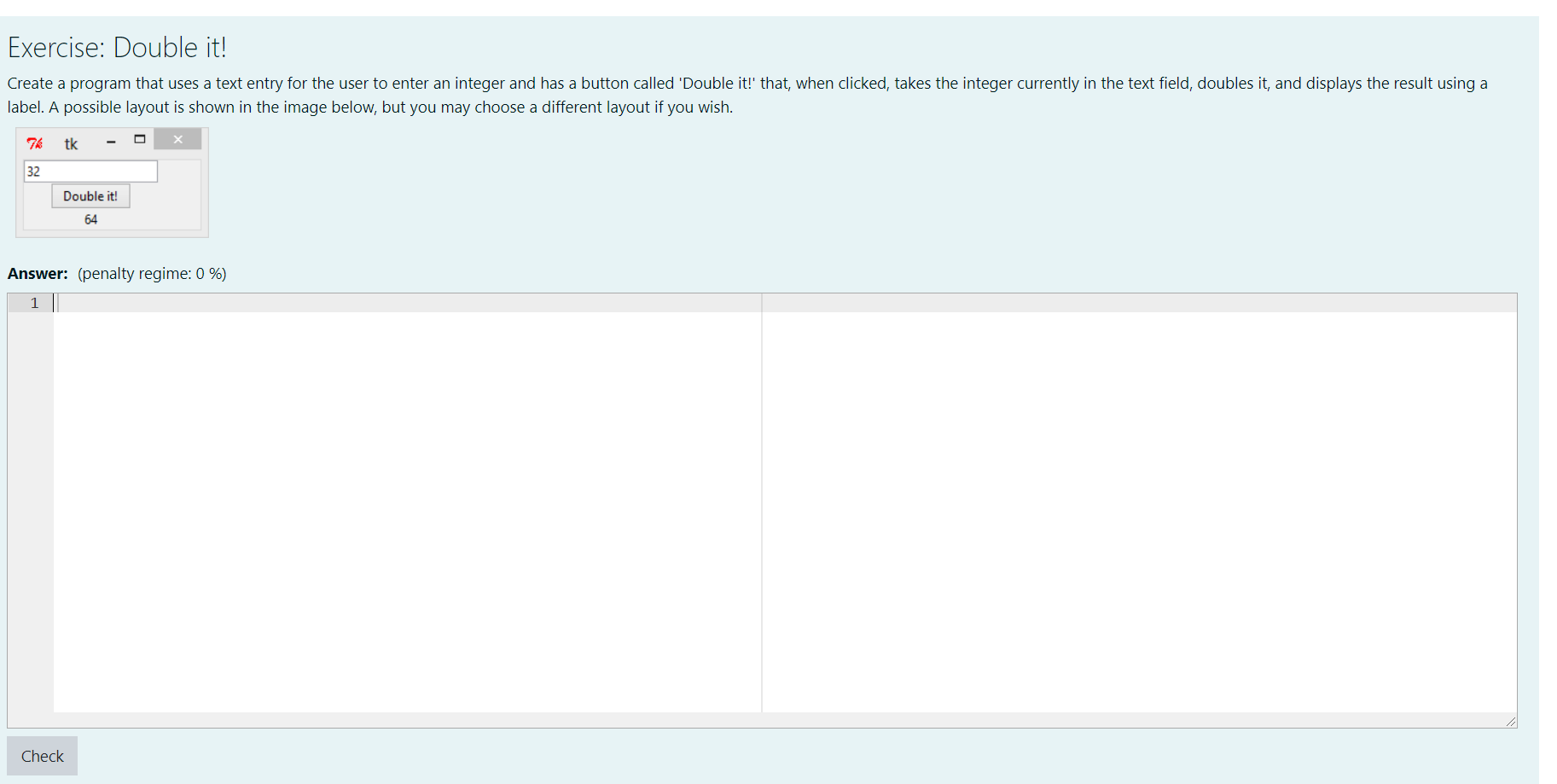
Task: Click the maximize icon in the tk preview window
Action: pos(140,138)
